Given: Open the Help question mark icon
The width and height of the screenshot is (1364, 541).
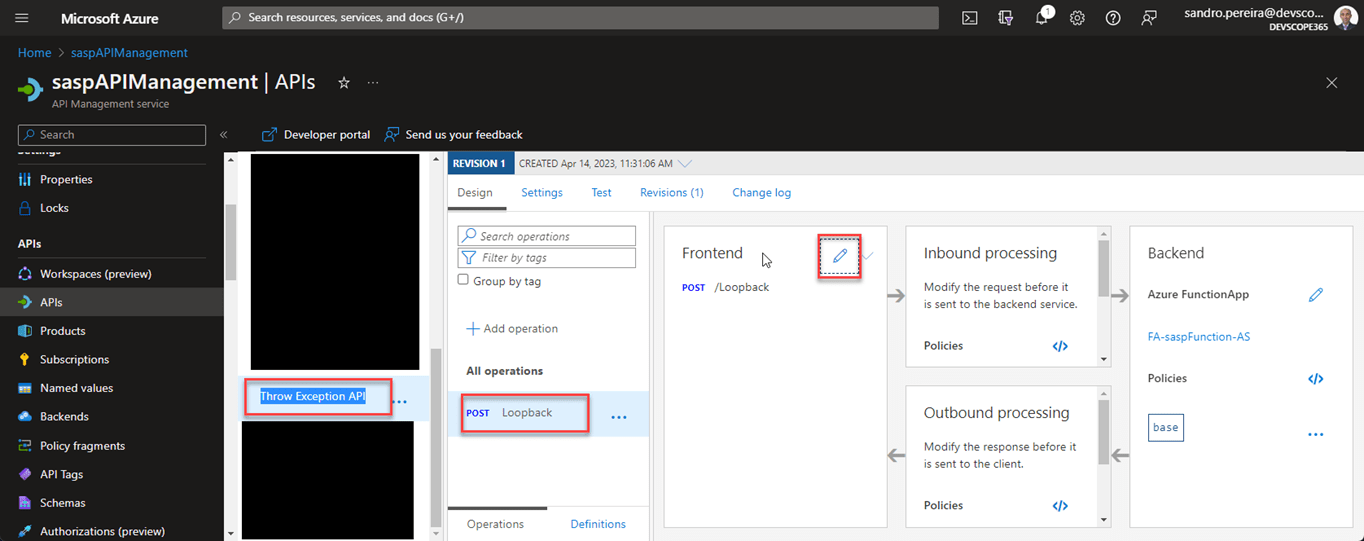Looking at the screenshot, I should point(1113,18).
